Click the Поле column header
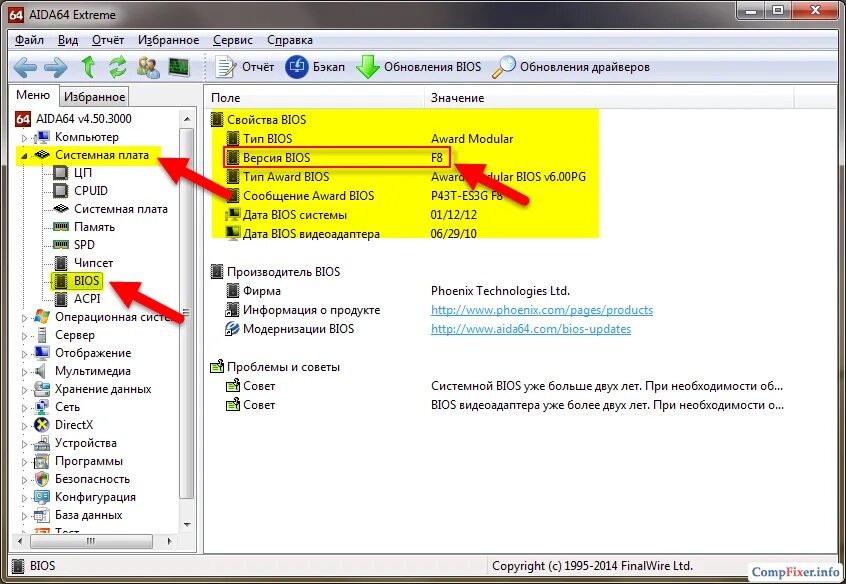 tap(315, 98)
